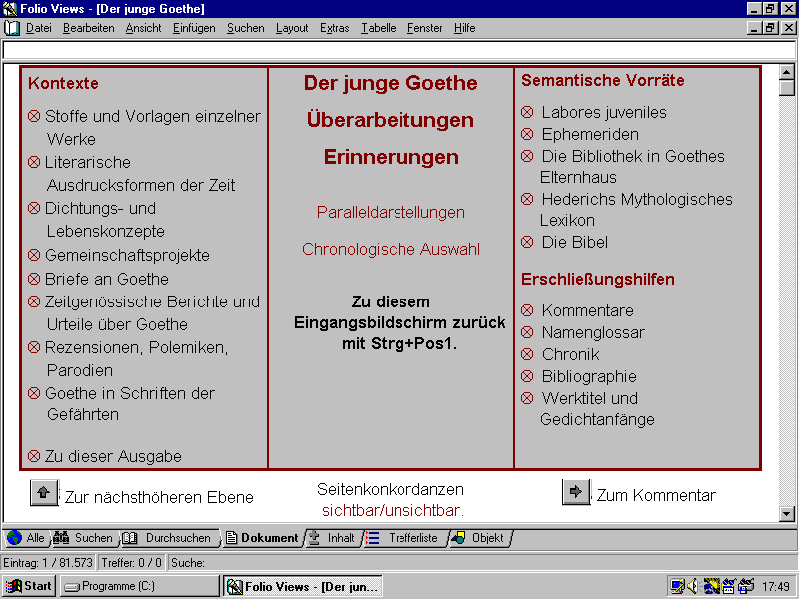Click bullet icon beside Ephemeriden
Viewport: 800px width, 600px height.
527,134
